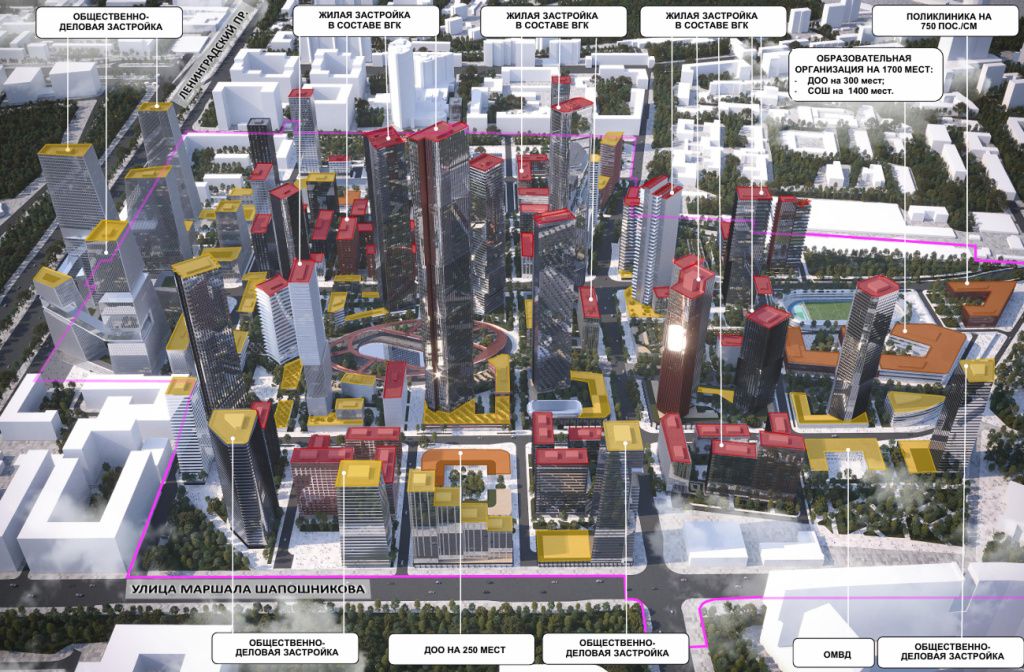Select the orange U-shaped kindergarten roof
1024x672 pixels.
click(x=460, y=463)
